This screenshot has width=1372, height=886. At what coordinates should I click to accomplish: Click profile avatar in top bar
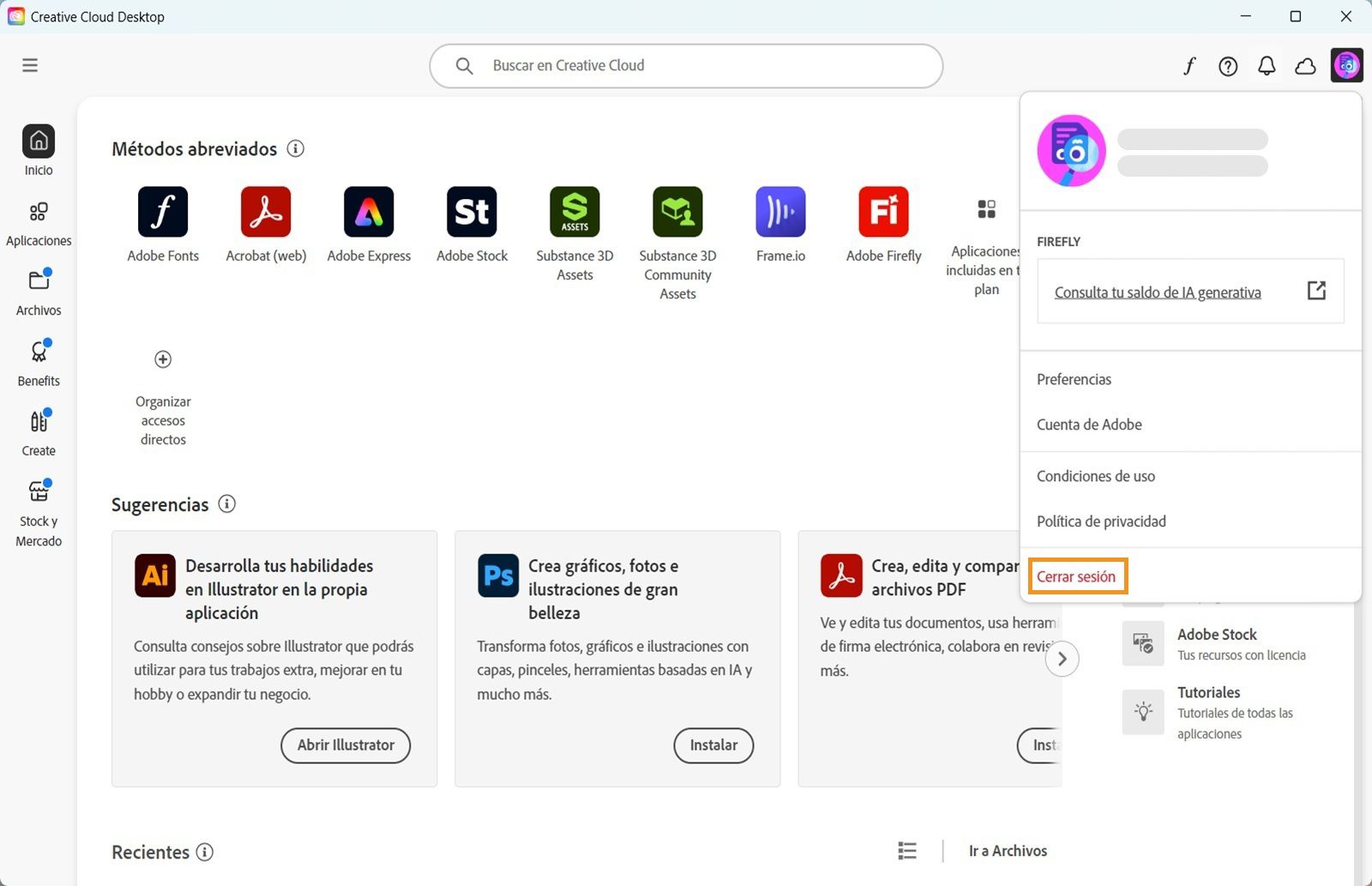[x=1347, y=65]
